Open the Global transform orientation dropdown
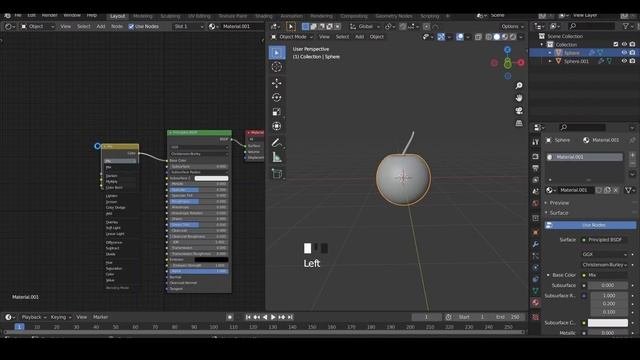 (364, 27)
